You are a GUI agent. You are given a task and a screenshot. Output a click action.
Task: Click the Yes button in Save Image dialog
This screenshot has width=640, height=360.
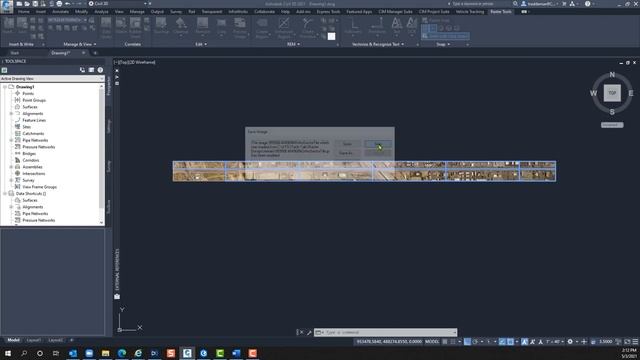pos(378,144)
